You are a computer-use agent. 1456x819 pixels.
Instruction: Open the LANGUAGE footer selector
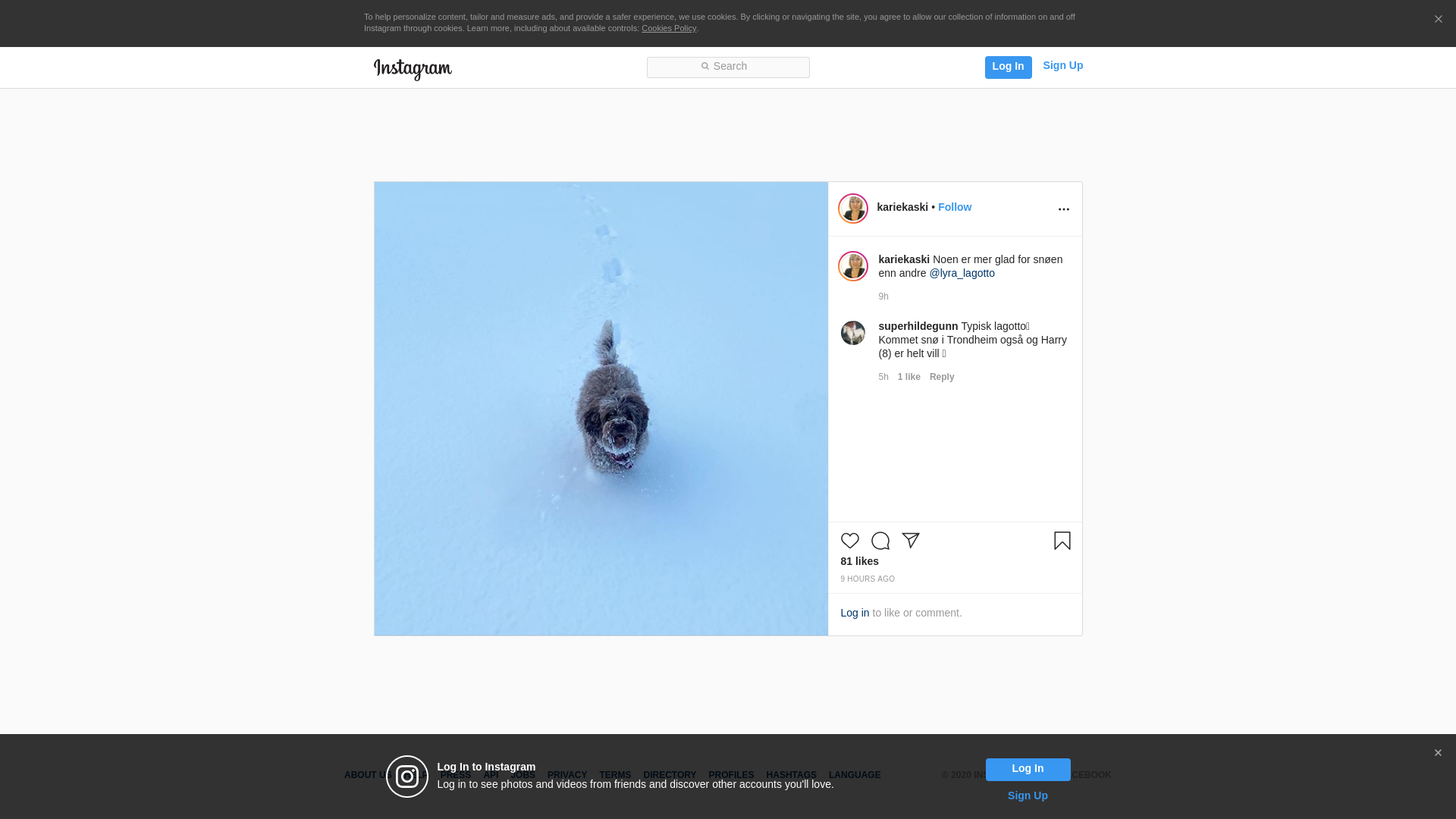point(854,775)
